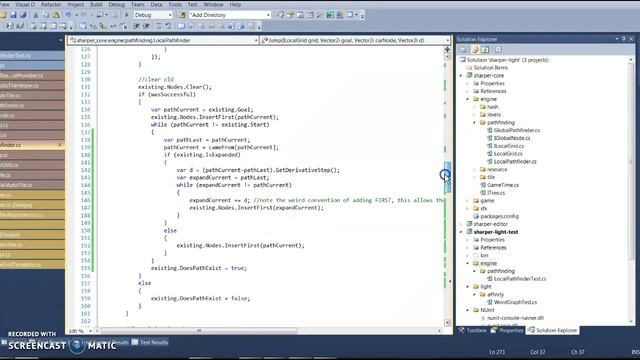Click the uncomment selection icon
The width and height of the screenshot is (640, 360).
point(168,26)
